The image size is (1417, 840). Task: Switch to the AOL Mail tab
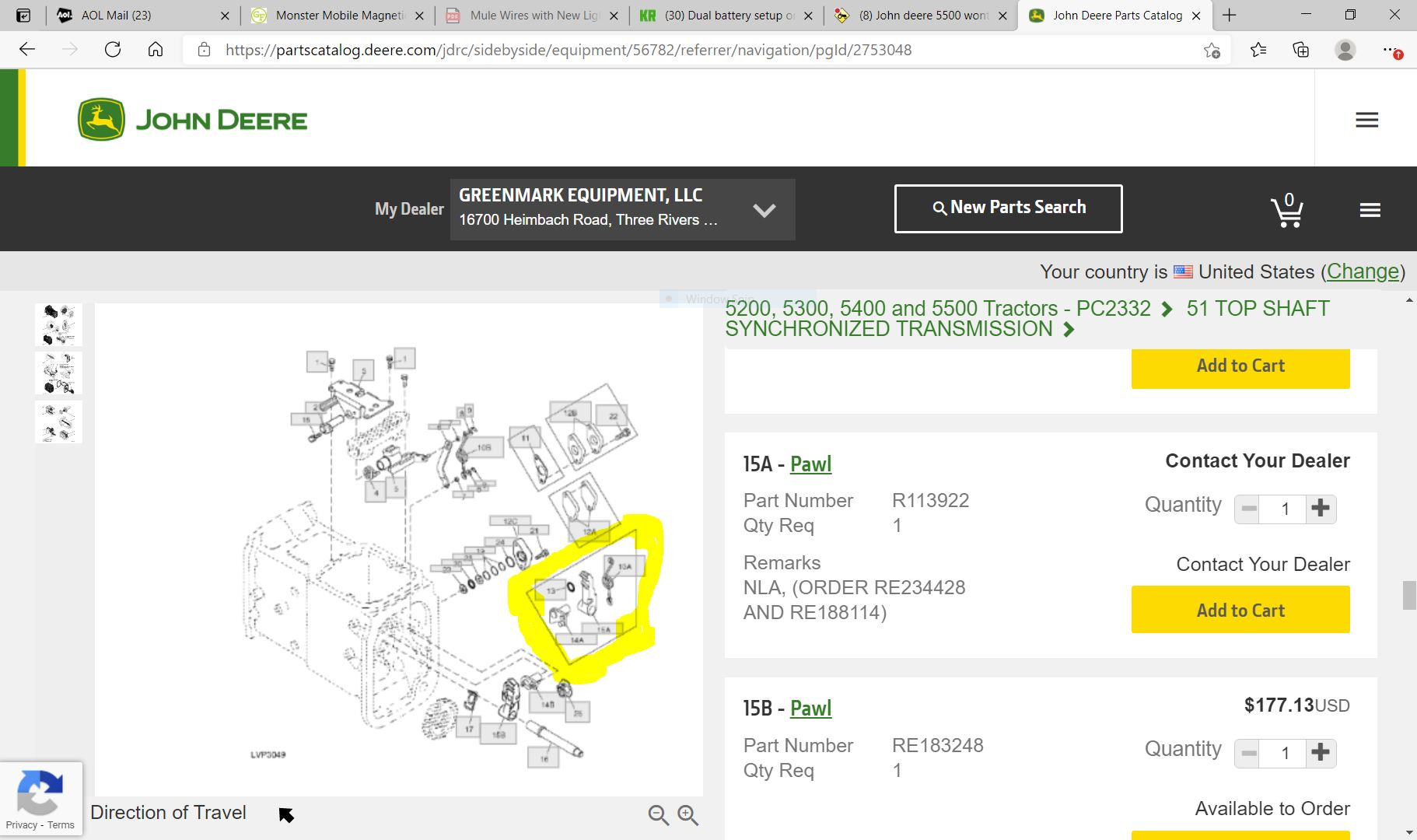tap(117, 15)
